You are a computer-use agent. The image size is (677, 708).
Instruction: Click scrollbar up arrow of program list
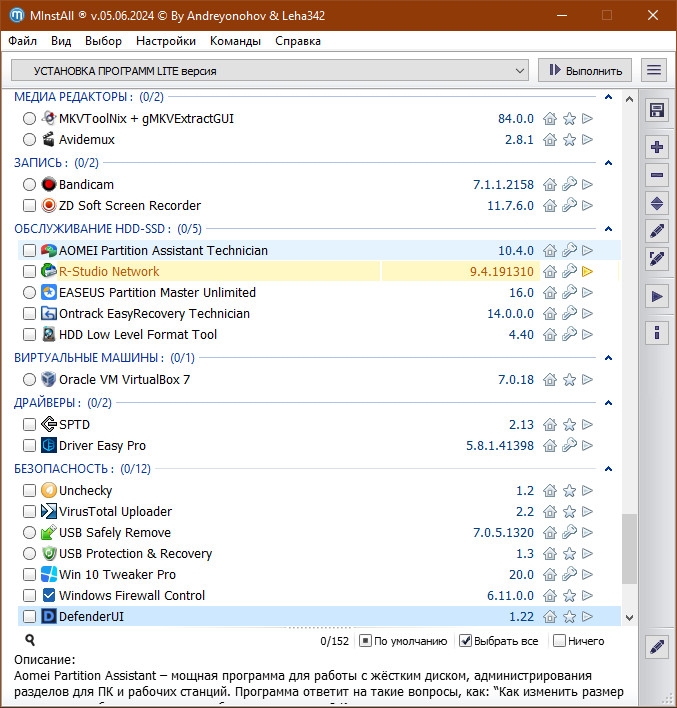click(629, 99)
